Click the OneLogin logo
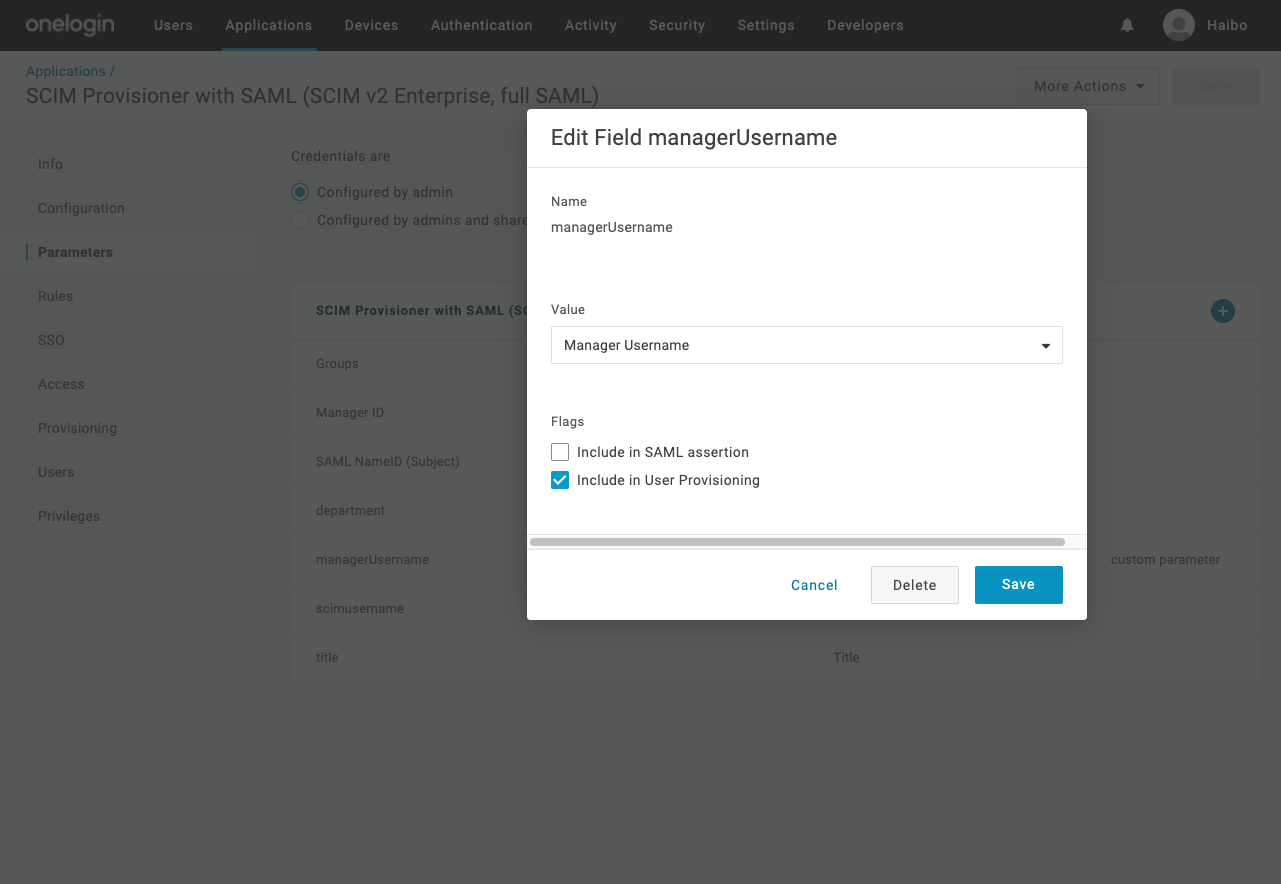This screenshot has height=884, width=1281. pos(69,25)
